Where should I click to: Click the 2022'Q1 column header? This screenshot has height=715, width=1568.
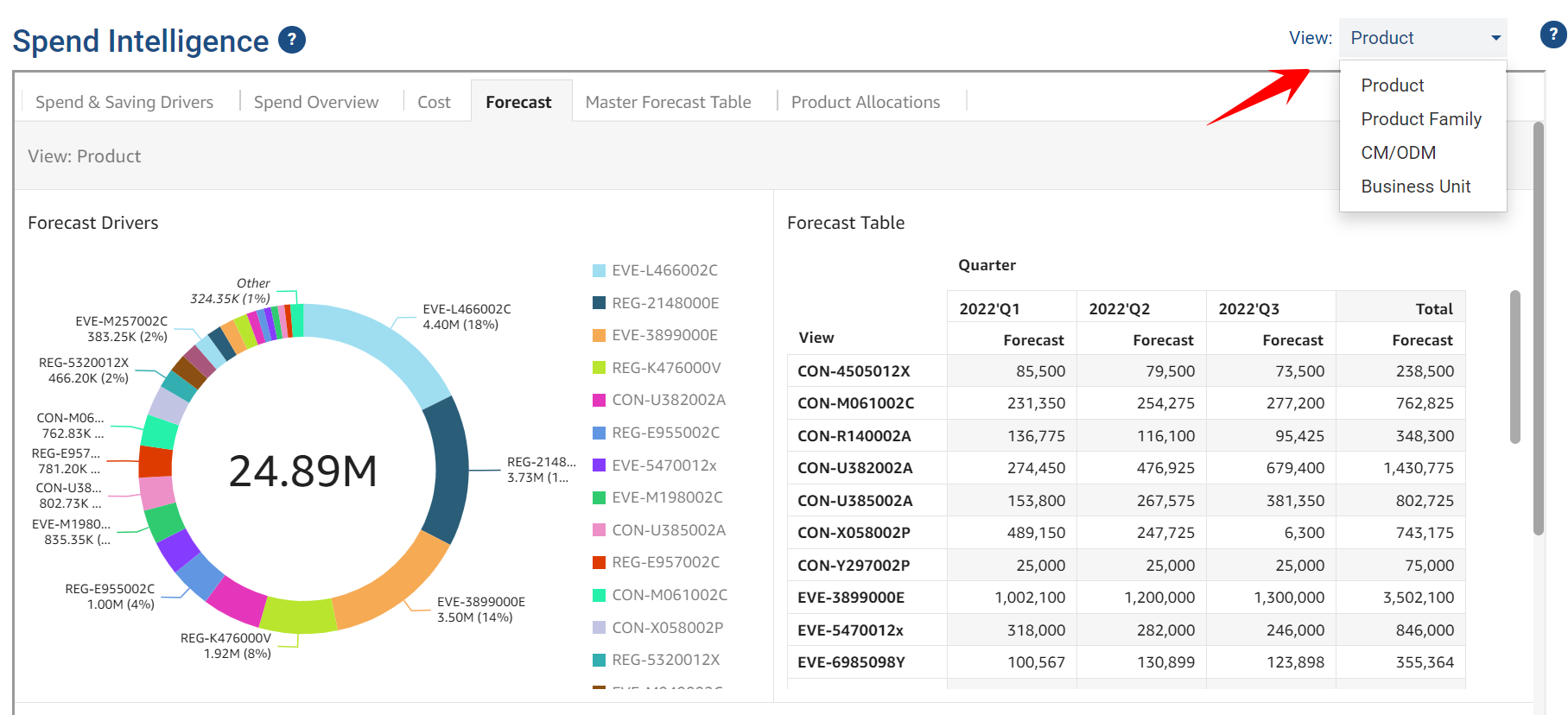[x=989, y=309]
